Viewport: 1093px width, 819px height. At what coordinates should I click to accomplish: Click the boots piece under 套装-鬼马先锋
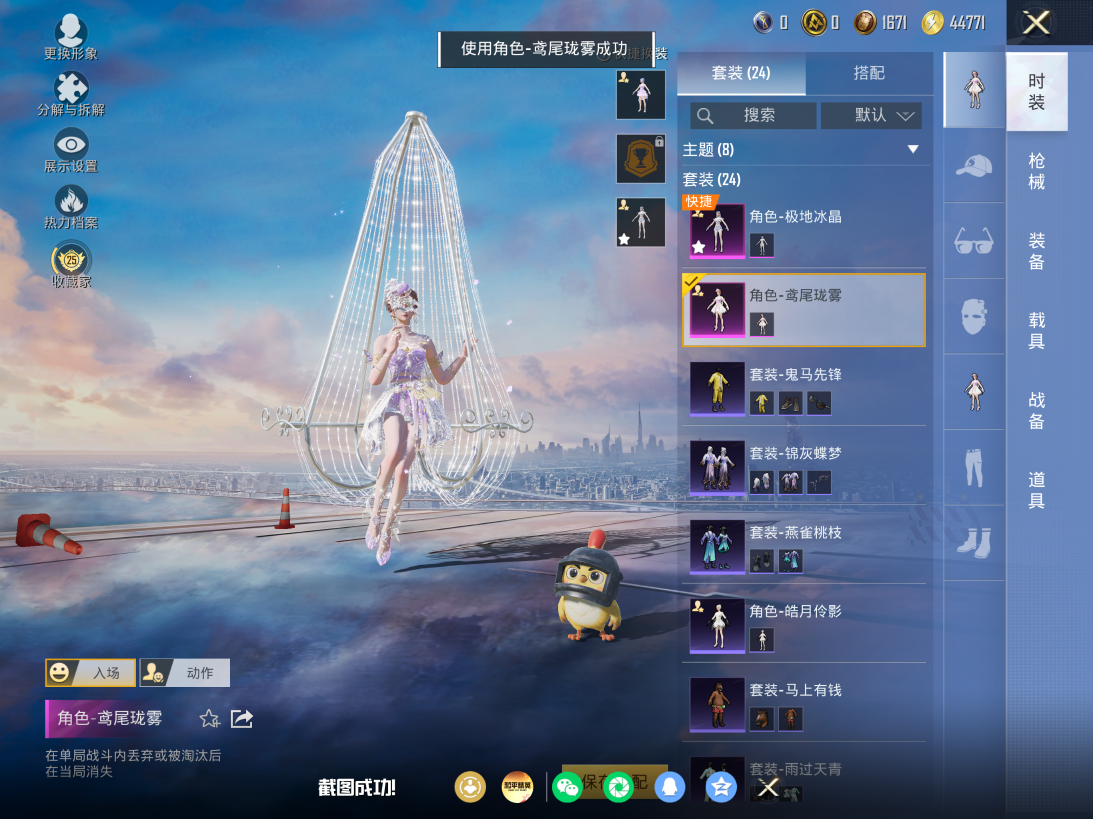click(x=790, y=404)
